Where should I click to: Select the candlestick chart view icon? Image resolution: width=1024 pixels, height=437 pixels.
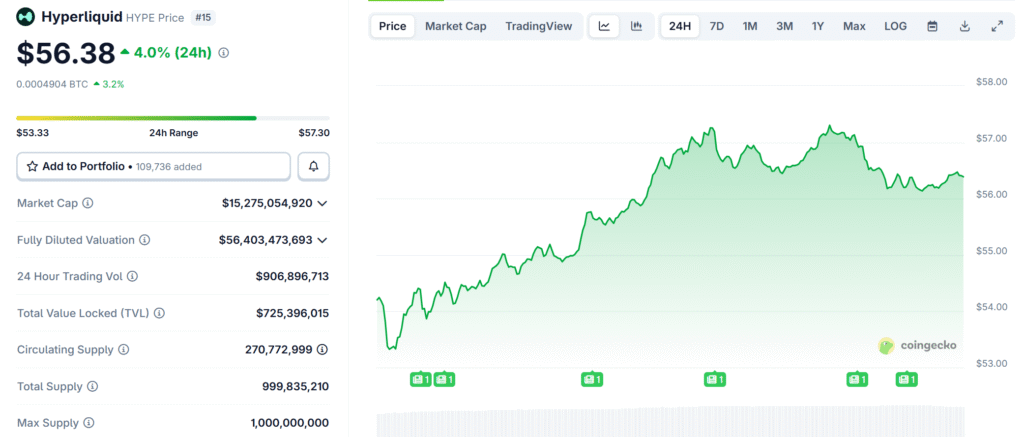(x=637, y=26)
